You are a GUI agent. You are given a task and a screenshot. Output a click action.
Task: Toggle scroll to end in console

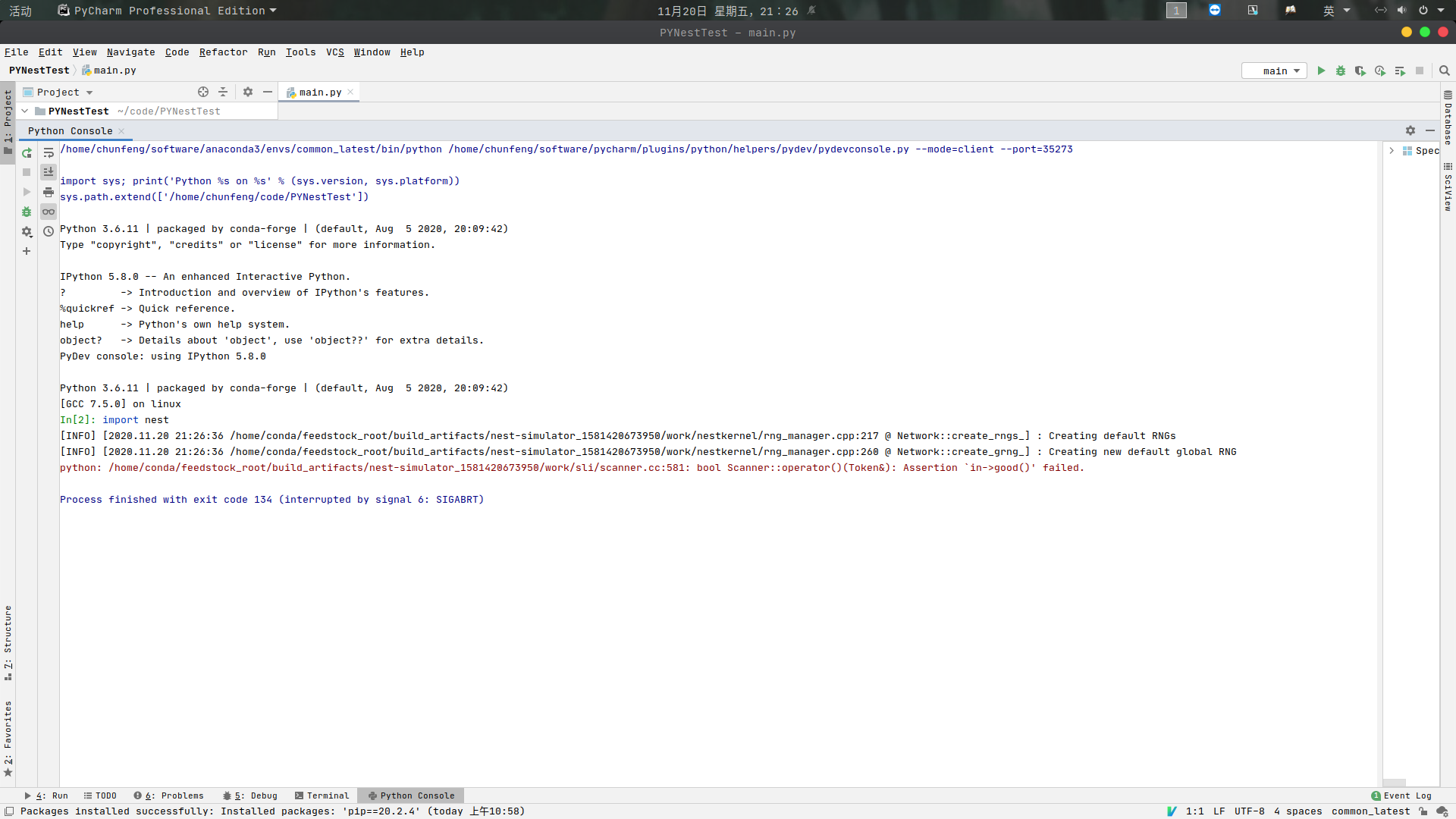(49, 172)
